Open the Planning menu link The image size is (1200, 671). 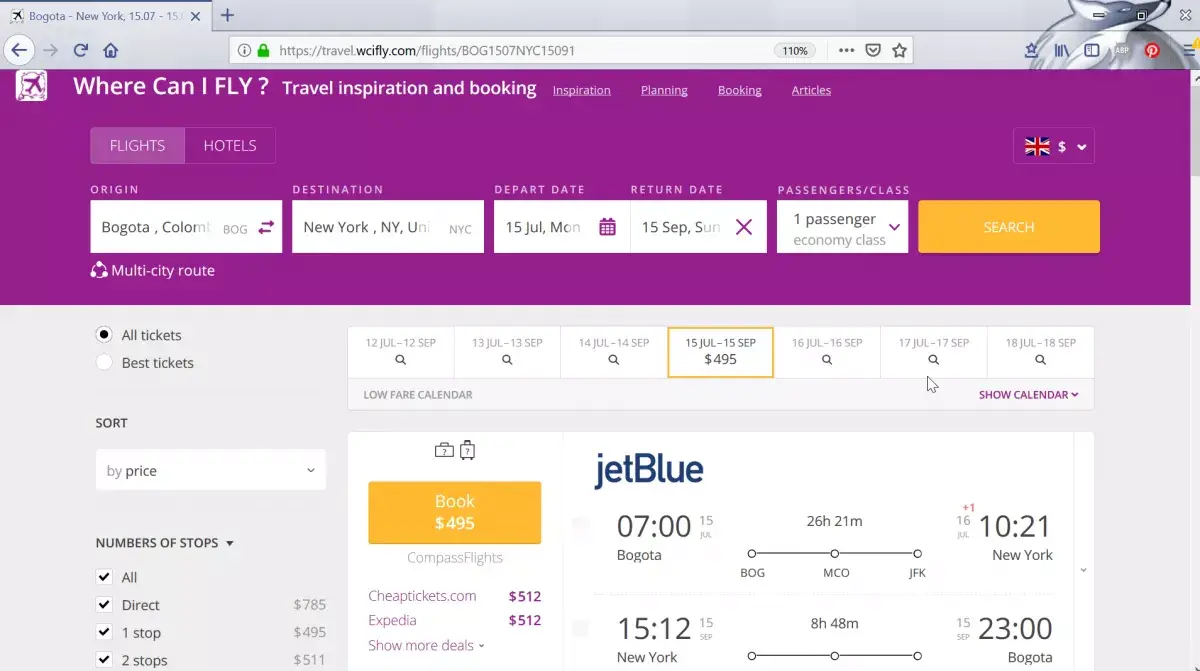click(x=664, y=90)
